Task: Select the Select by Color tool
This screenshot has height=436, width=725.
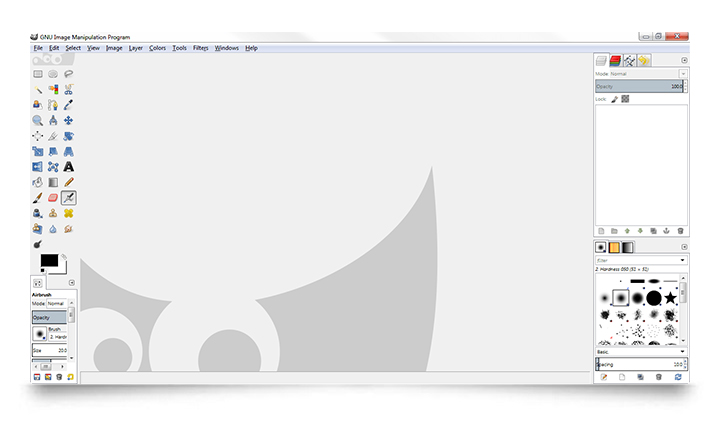Action: tap(53, 89)
